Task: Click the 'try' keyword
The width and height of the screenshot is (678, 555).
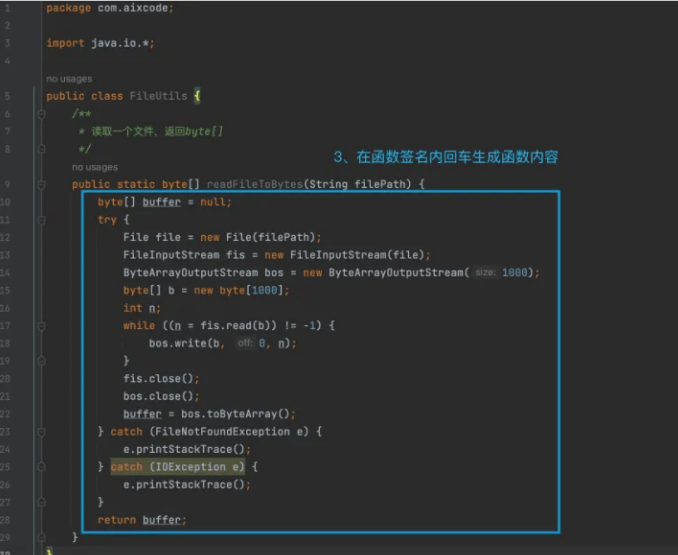Action: (x=107, y=220)
